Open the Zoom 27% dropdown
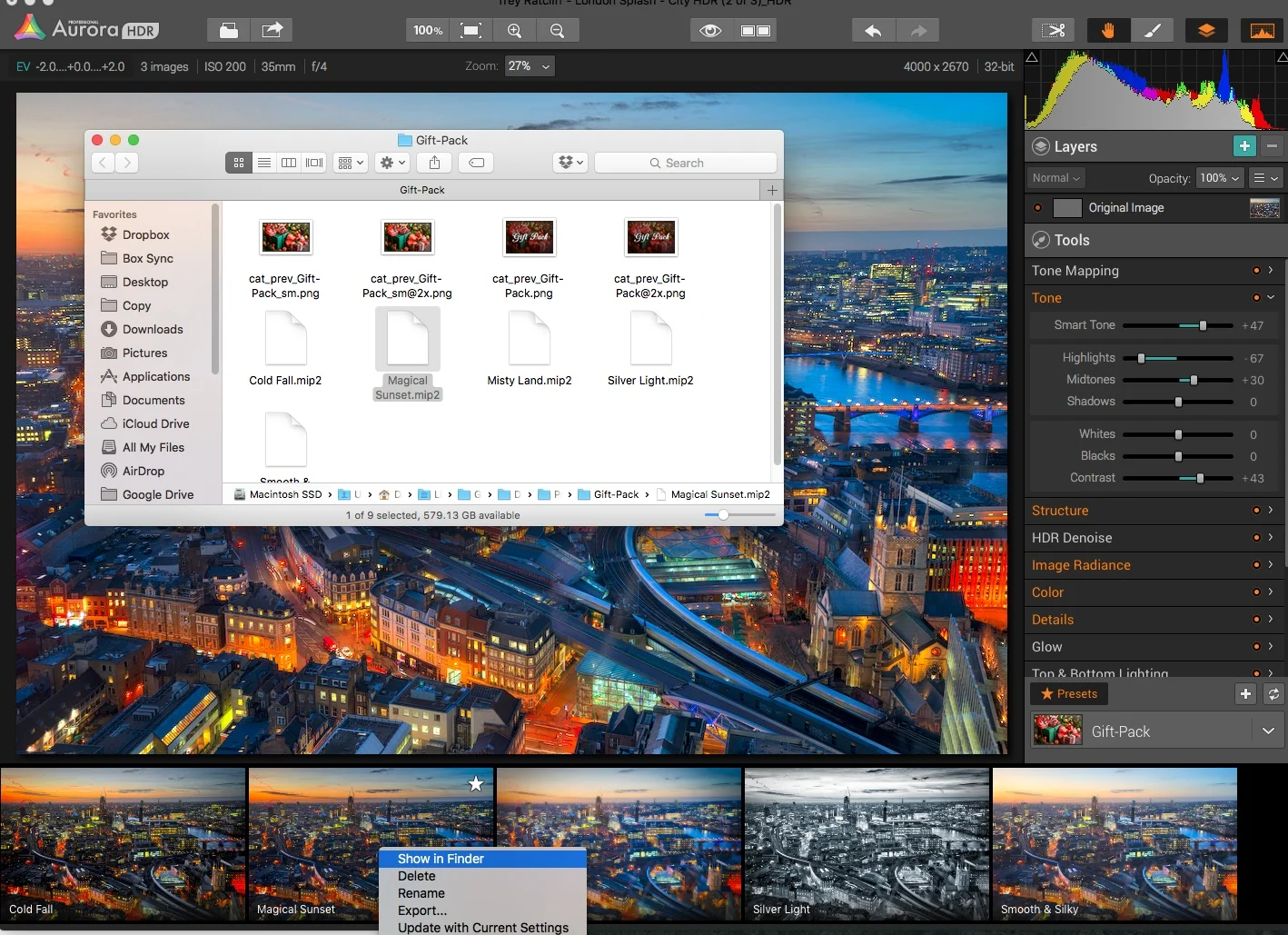This screenshot has width=1288, height=935. click(529, 66)
